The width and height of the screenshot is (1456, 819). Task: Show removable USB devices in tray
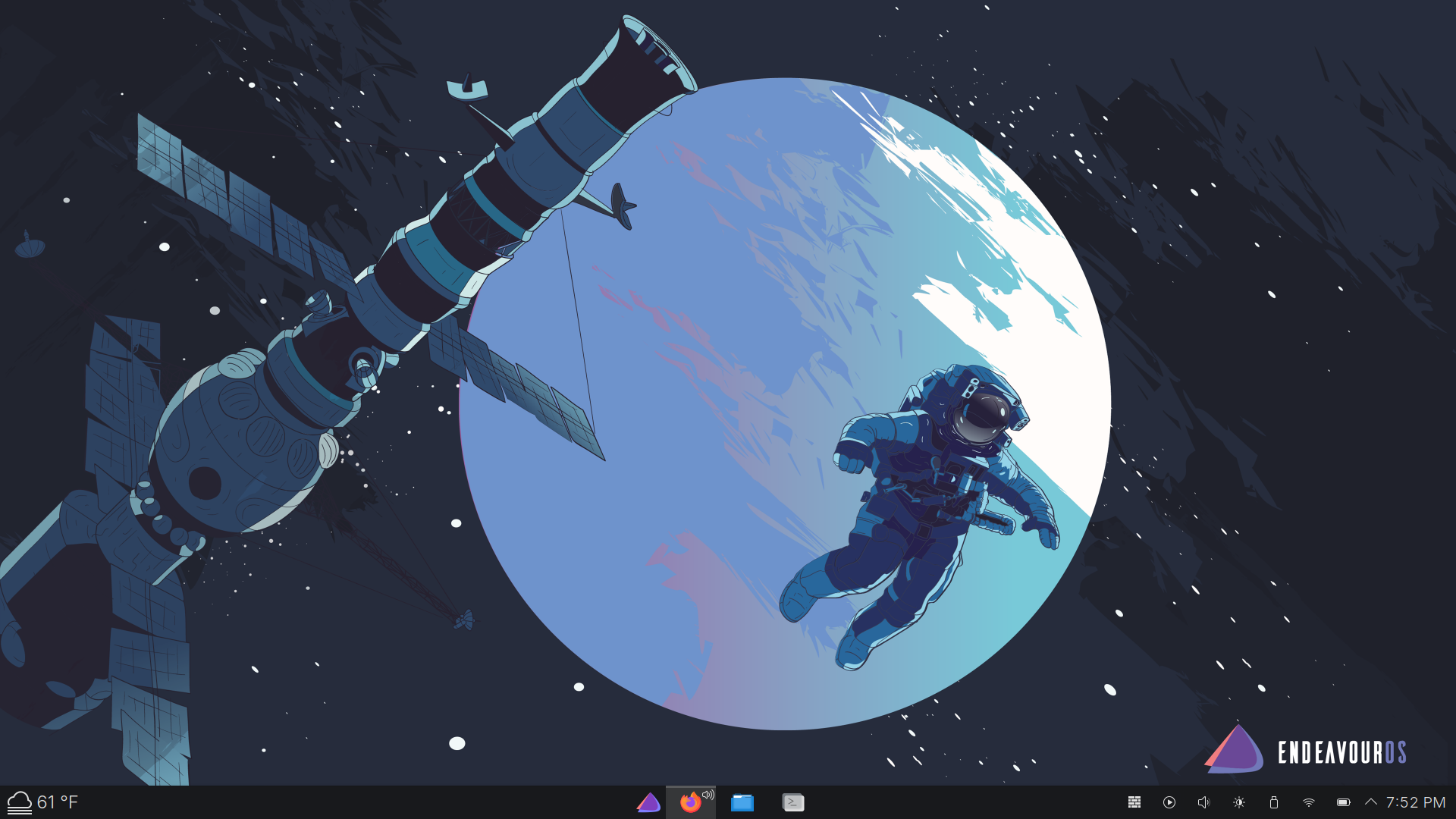click(x=1274, y=802)
